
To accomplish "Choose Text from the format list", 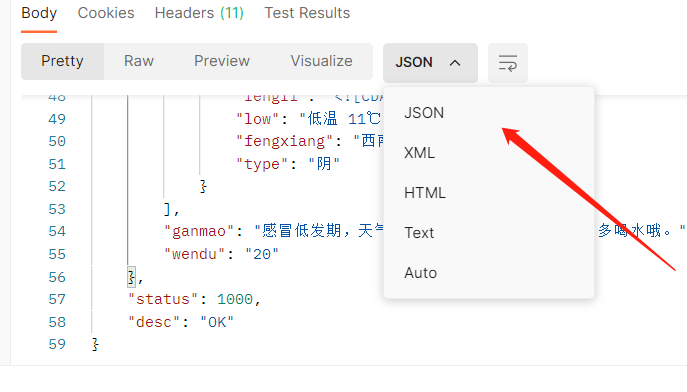I will point(419,233).
